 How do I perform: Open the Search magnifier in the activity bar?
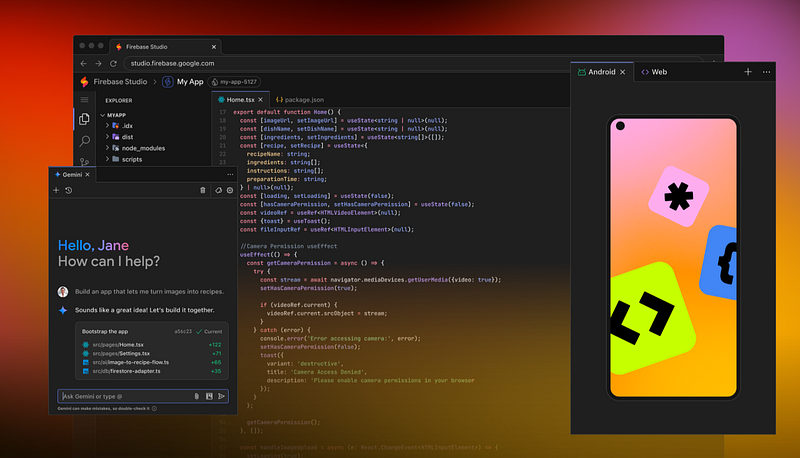85,141
